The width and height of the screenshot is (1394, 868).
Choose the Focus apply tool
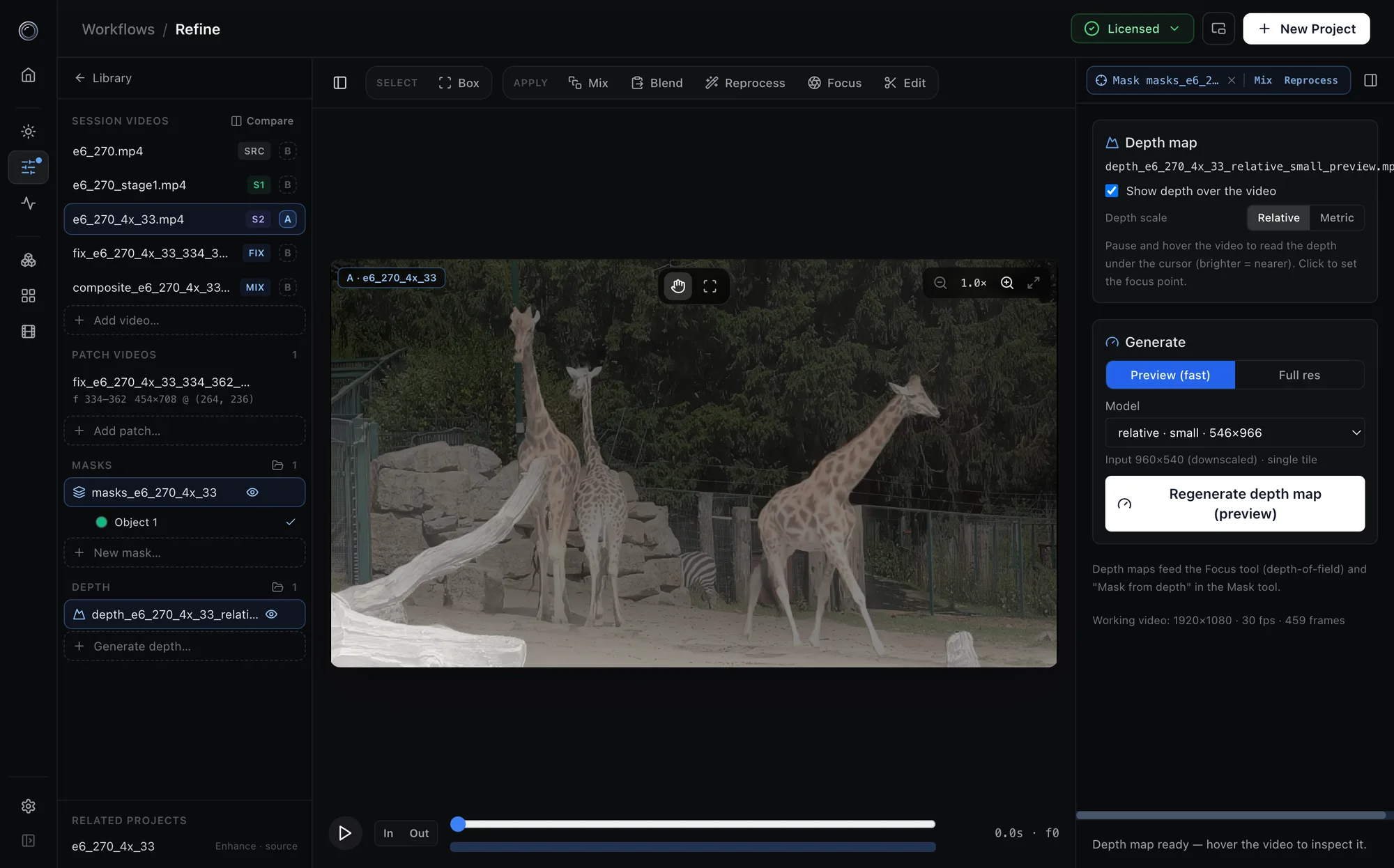point(834,83)
